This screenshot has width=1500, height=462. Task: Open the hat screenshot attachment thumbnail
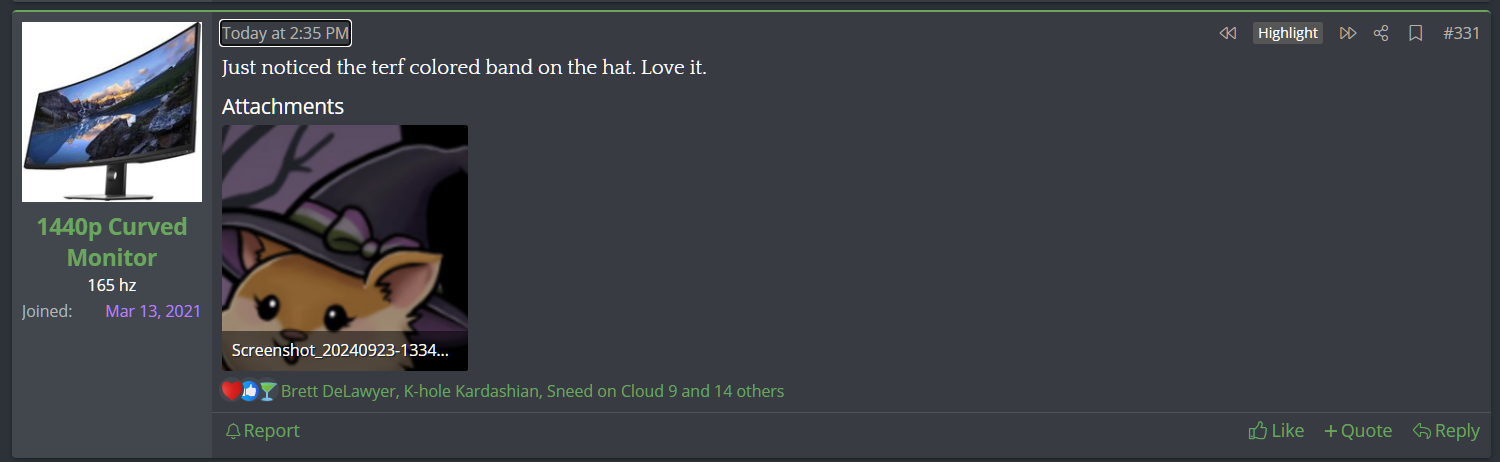point(345,240)
